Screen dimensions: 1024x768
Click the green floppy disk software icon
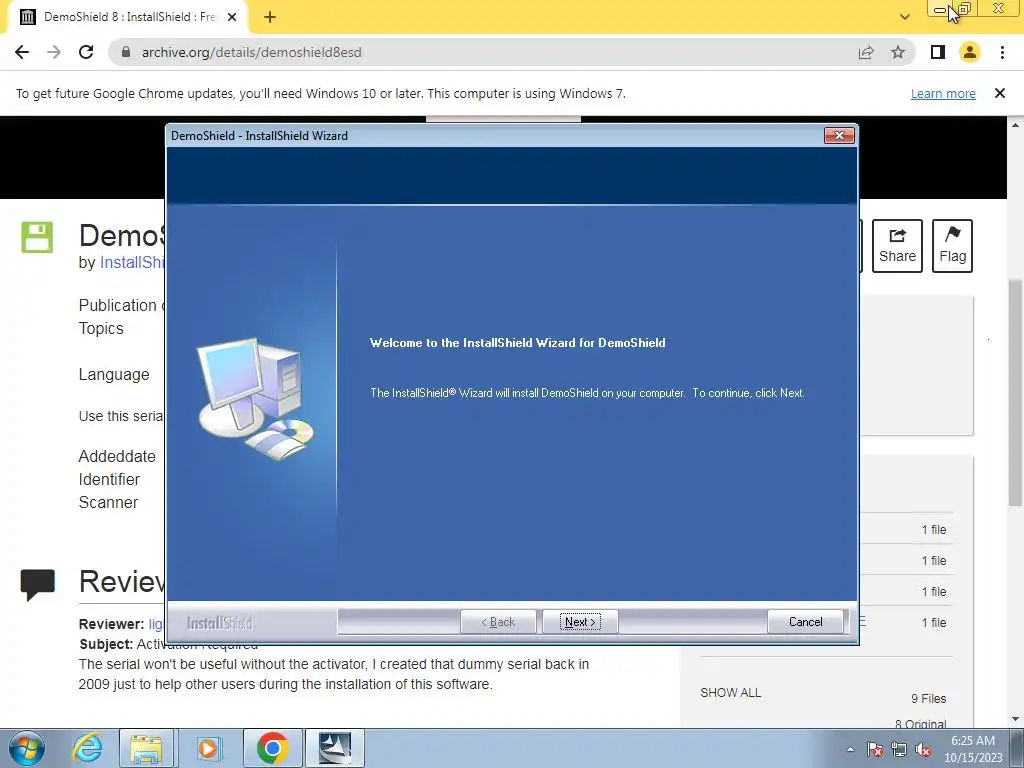[x=37, y=237]
